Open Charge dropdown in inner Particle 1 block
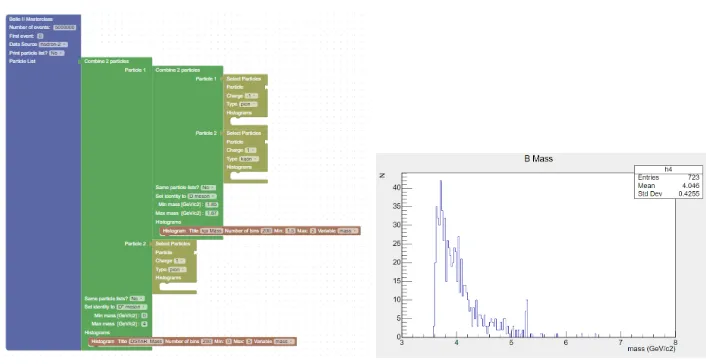The image size is (706, 364). coord(251,96)
